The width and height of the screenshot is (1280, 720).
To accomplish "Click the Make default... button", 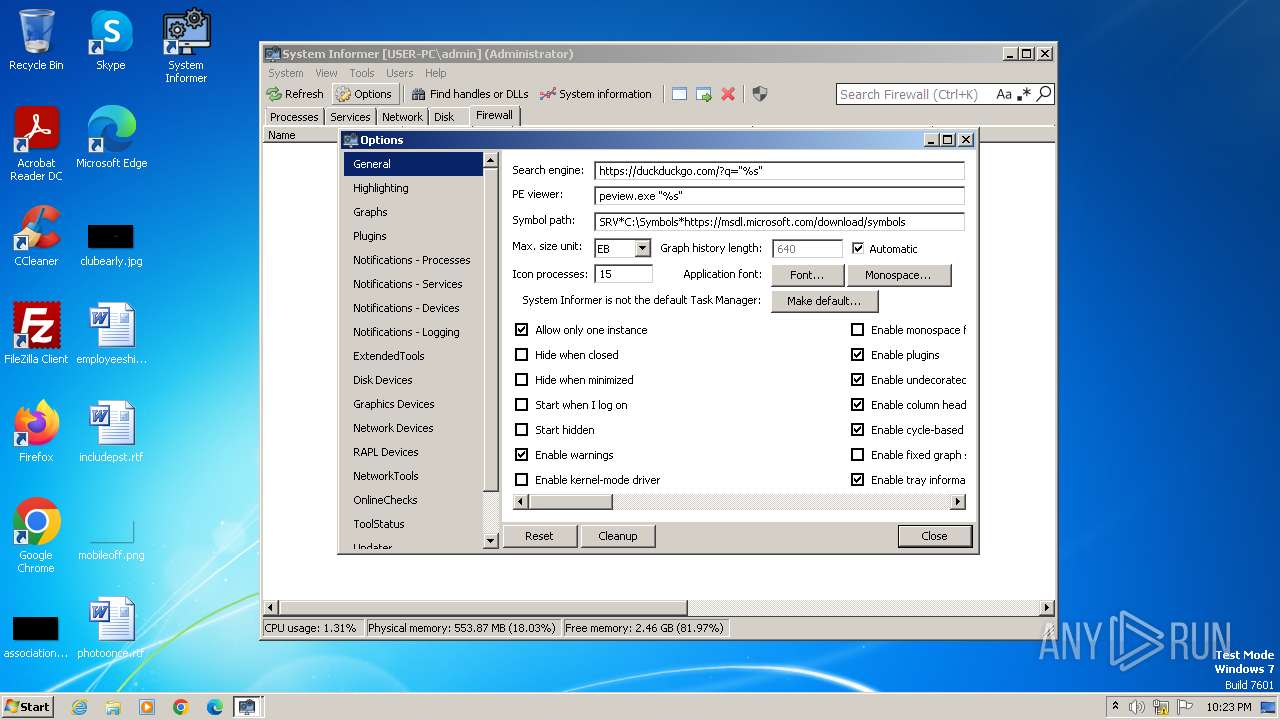I will [823, 301].
